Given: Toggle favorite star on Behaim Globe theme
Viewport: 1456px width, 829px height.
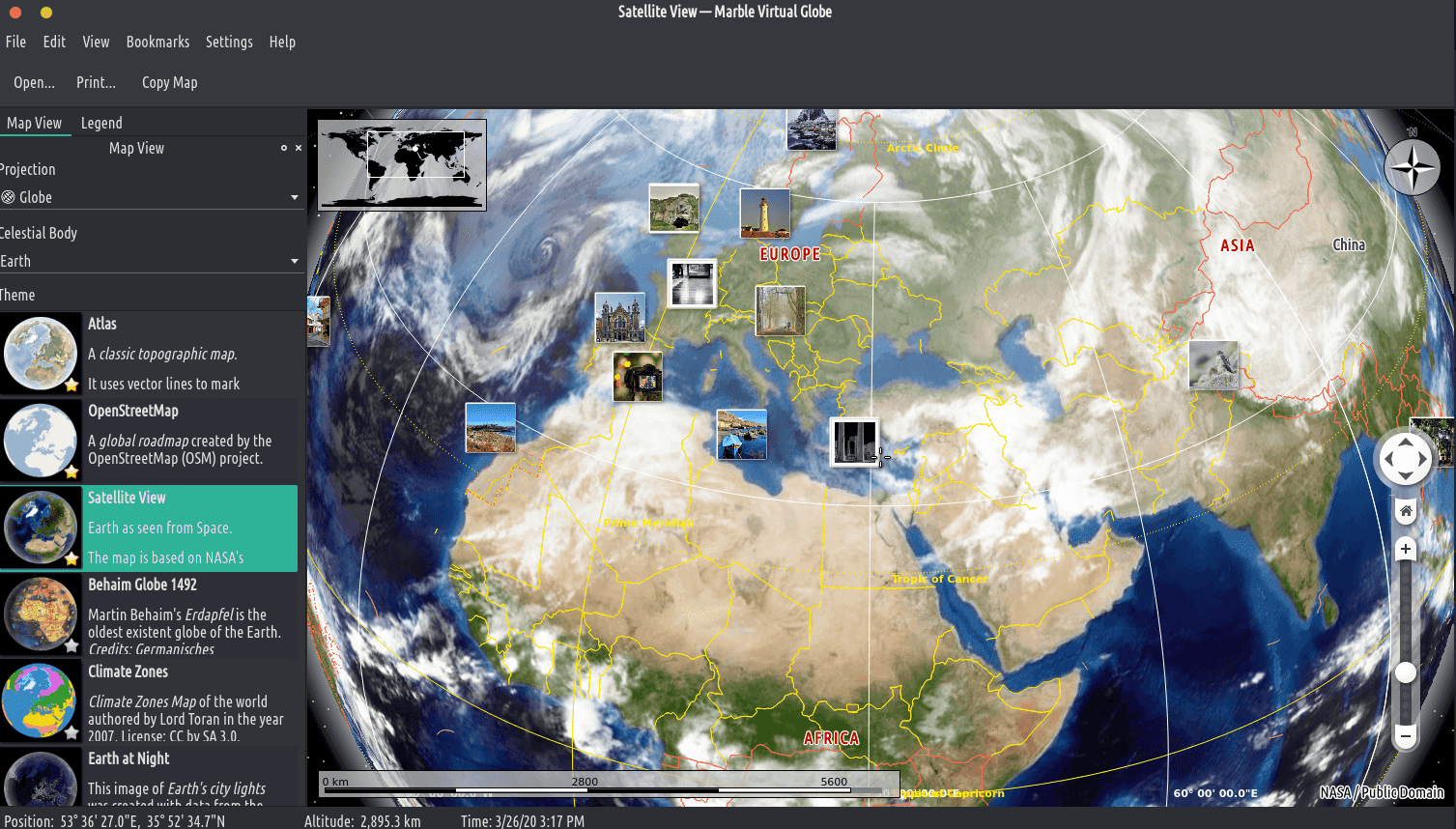Looking at the screenshot, I should click(x=71, y=645).
